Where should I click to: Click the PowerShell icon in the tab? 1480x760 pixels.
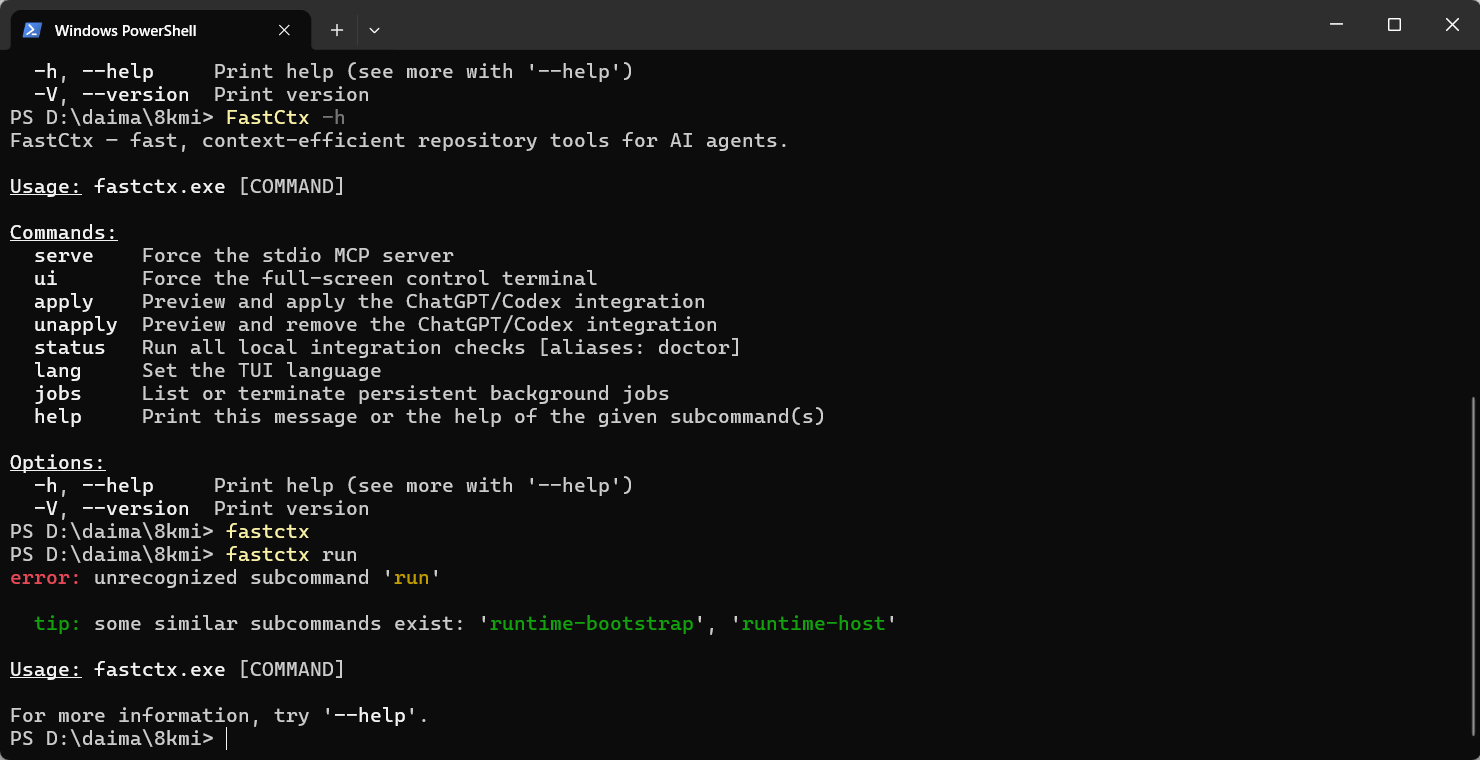pyautogui.click(x=32, y=30)
